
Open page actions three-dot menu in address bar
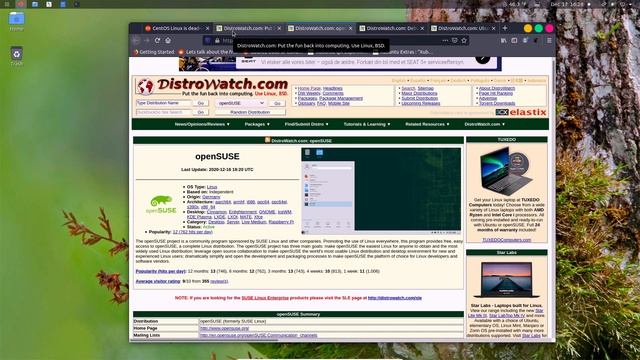click(x=445, y=40)
